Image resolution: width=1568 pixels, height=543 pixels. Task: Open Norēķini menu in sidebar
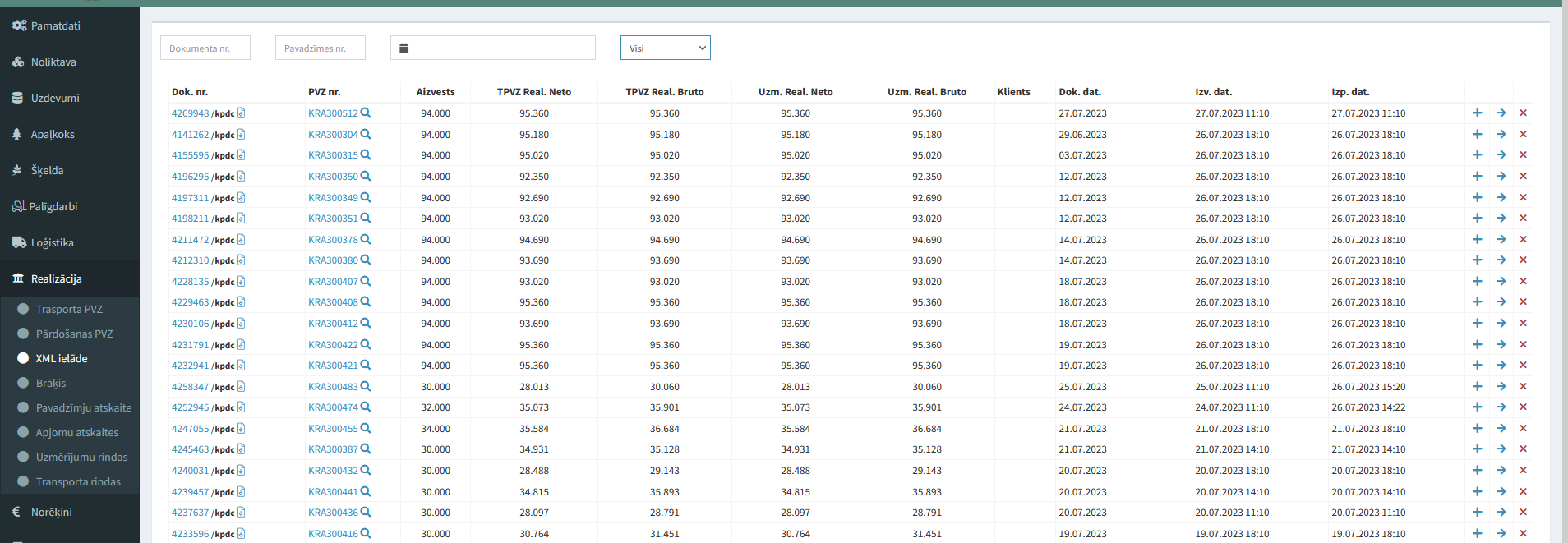pos(51,513)
